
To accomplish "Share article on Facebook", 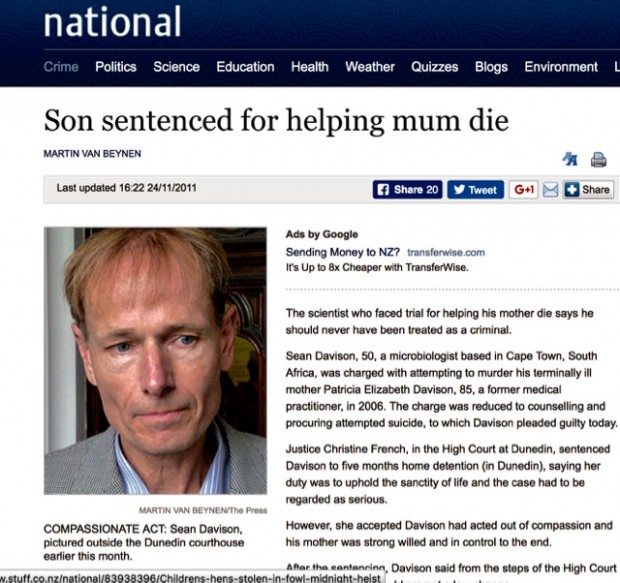I will [407, 189].
